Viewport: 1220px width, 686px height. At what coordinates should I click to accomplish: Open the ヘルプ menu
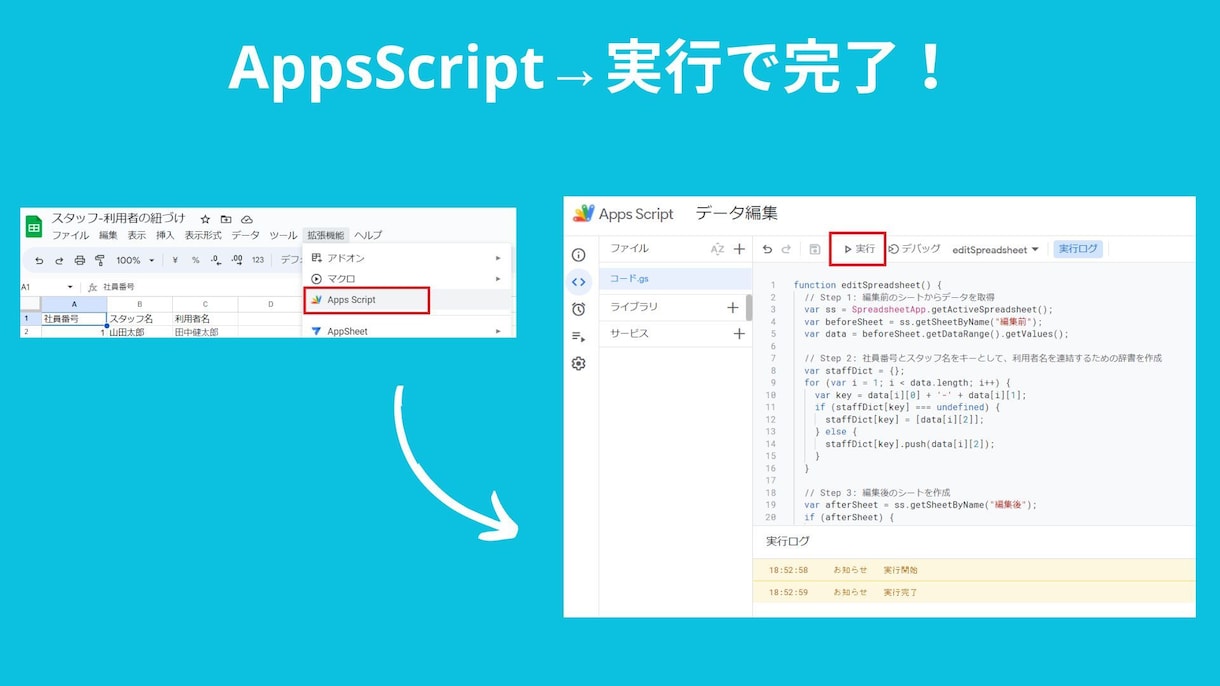coord(368,236)
